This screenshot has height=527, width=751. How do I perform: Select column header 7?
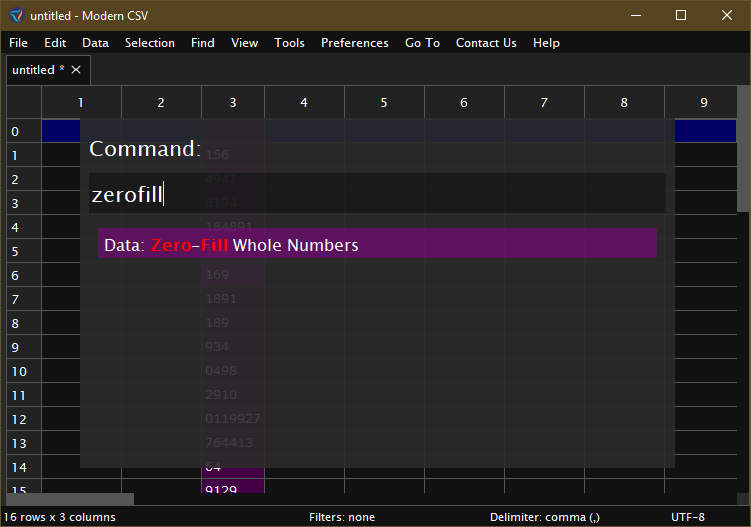click(544, 102)
